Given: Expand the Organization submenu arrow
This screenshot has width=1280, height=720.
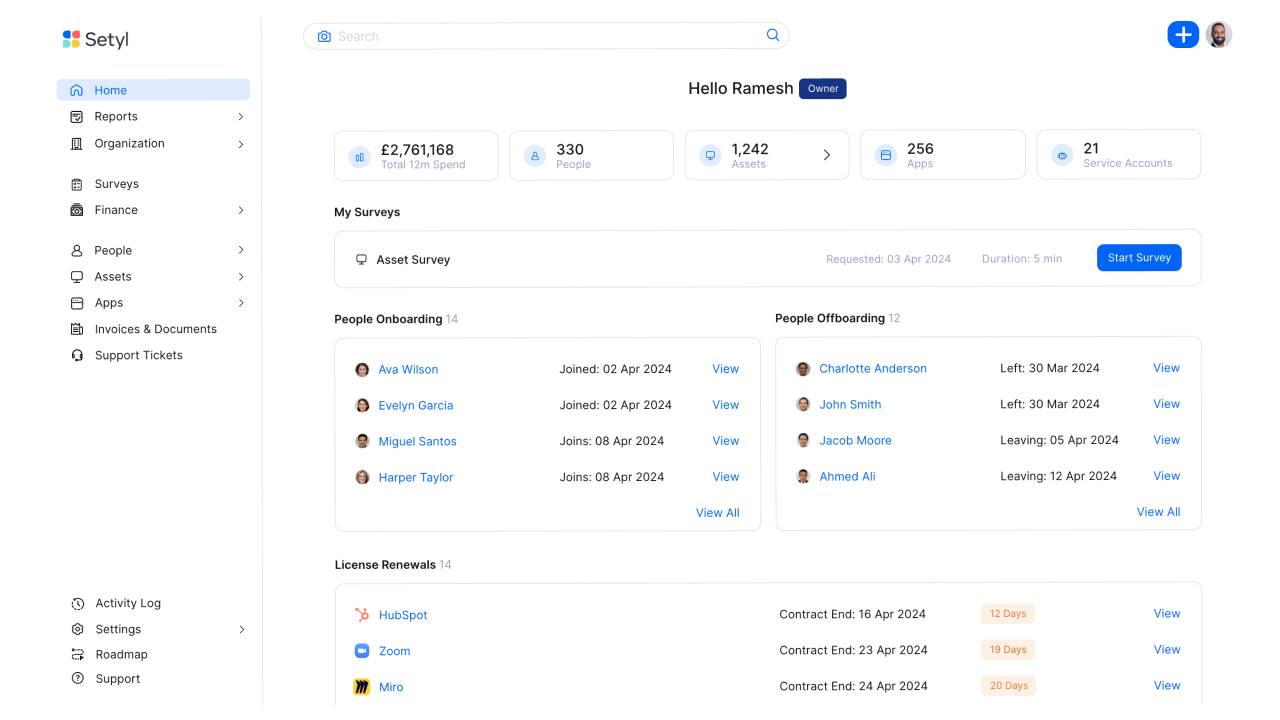Looking at the screenshot, I should 241,144.
